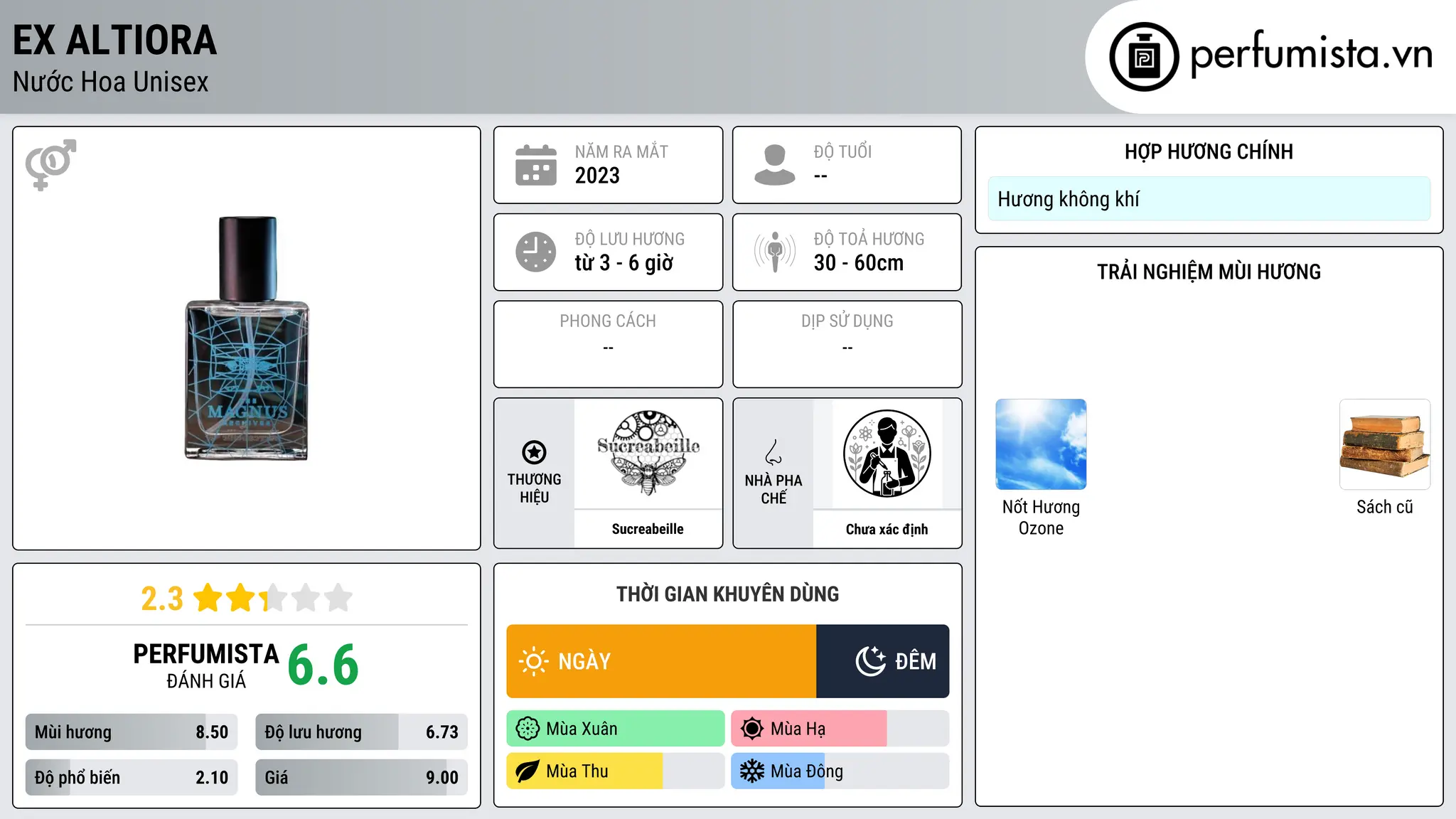Click the release year value 2023
Screen dimensions: 1456x819
(x=597, y=176)
